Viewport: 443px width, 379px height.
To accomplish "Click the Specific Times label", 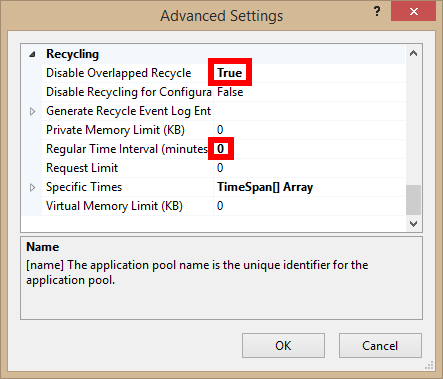I will point(84,187).
